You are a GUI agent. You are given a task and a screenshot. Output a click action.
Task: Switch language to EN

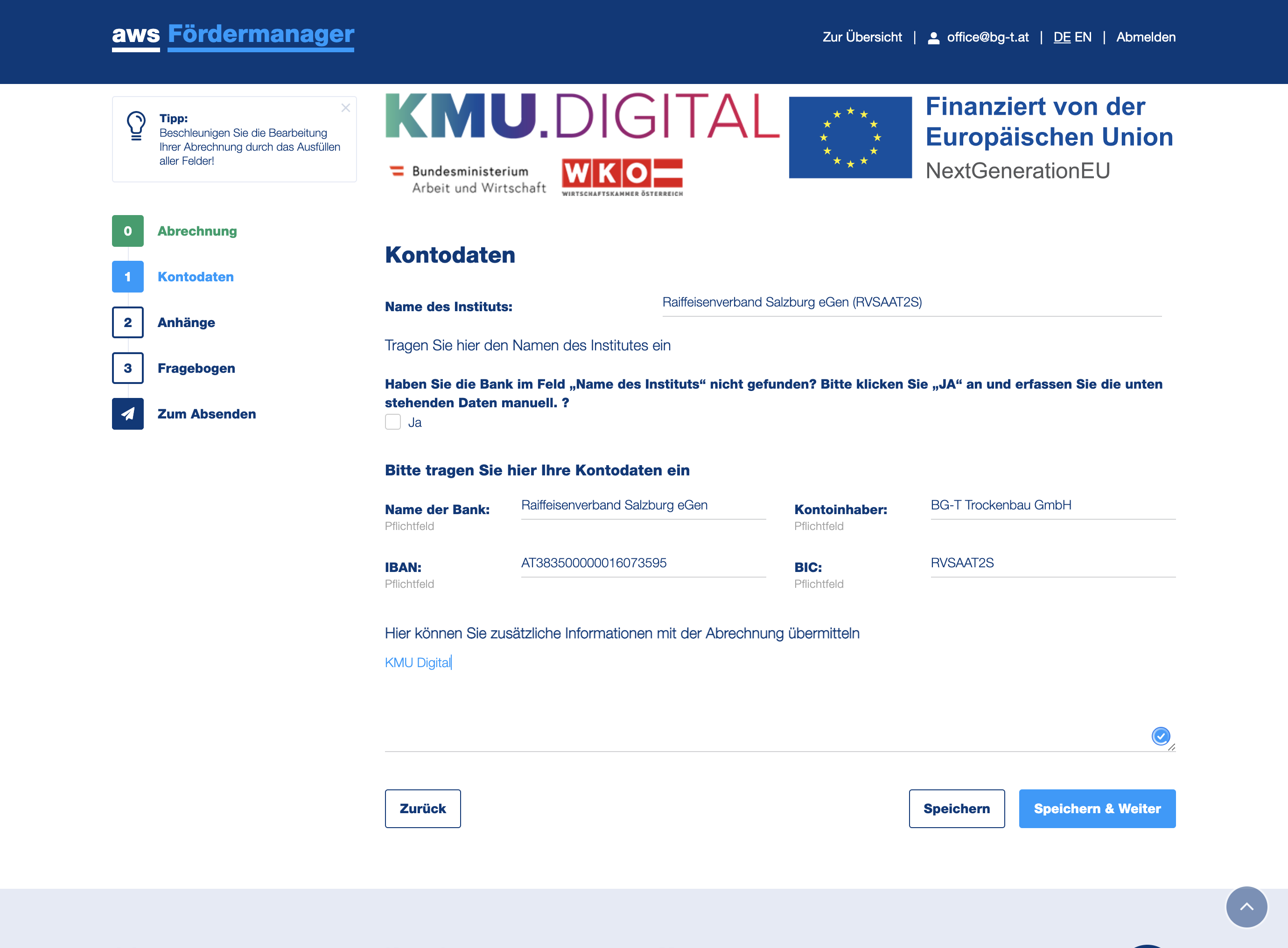pos(1083,37)
